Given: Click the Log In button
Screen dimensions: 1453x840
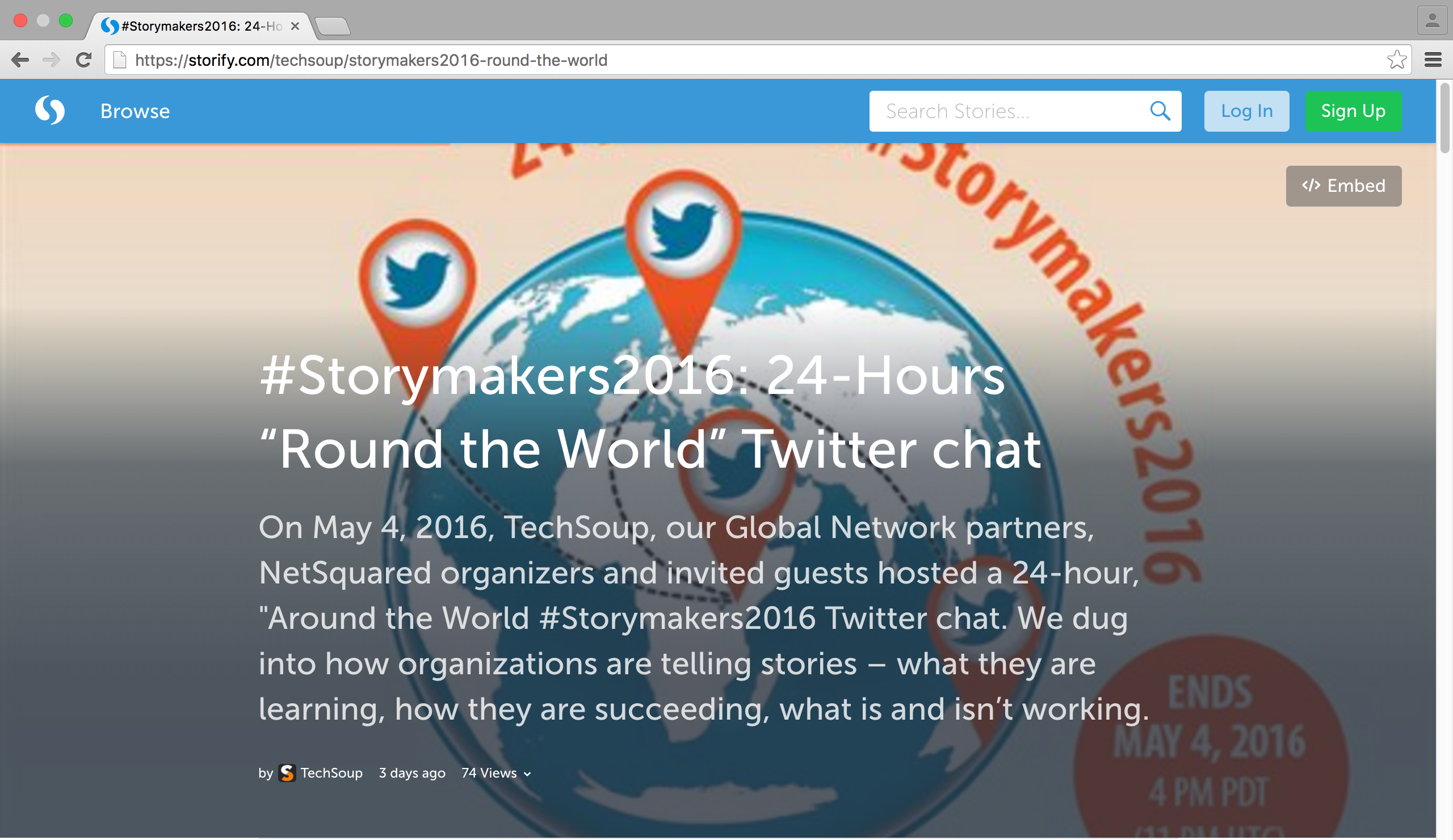Looking at the screenshot, I should pos(1246,111).
